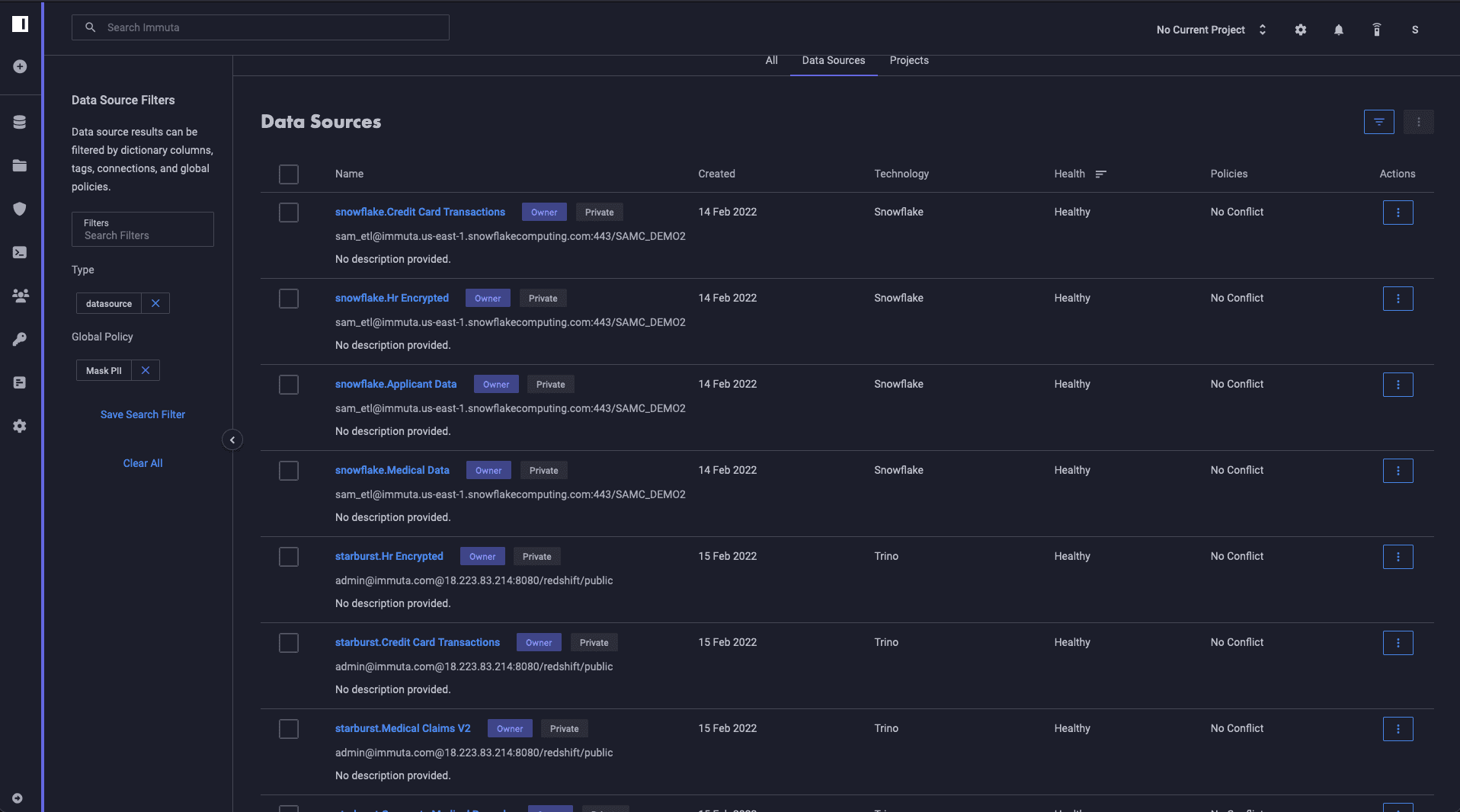This screenshot has height=812, width=1460.
Task: Tick checkbox for starburst.Hr Encrypted row
Action: pyautogui.click(x=289, y=557)
